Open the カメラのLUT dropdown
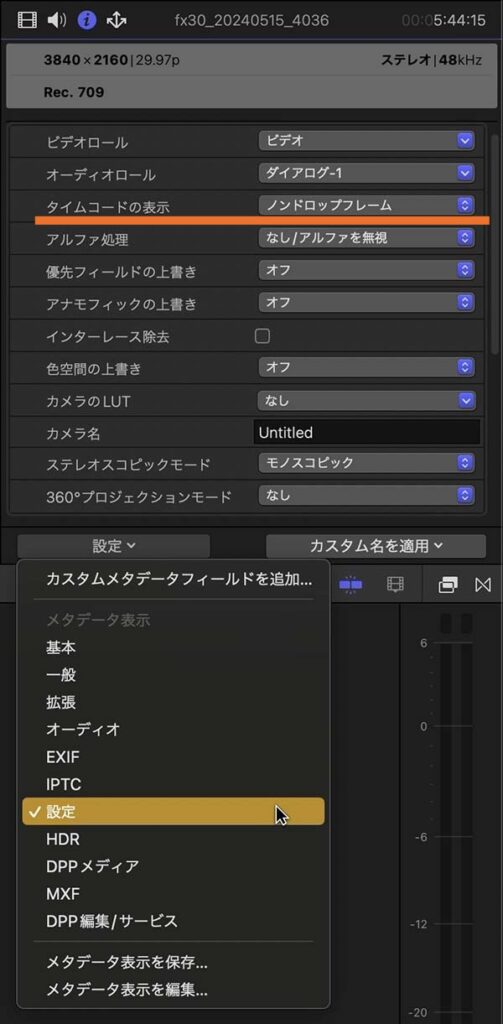The height and width of the screenshot is (1024, 503). (366, 400)
